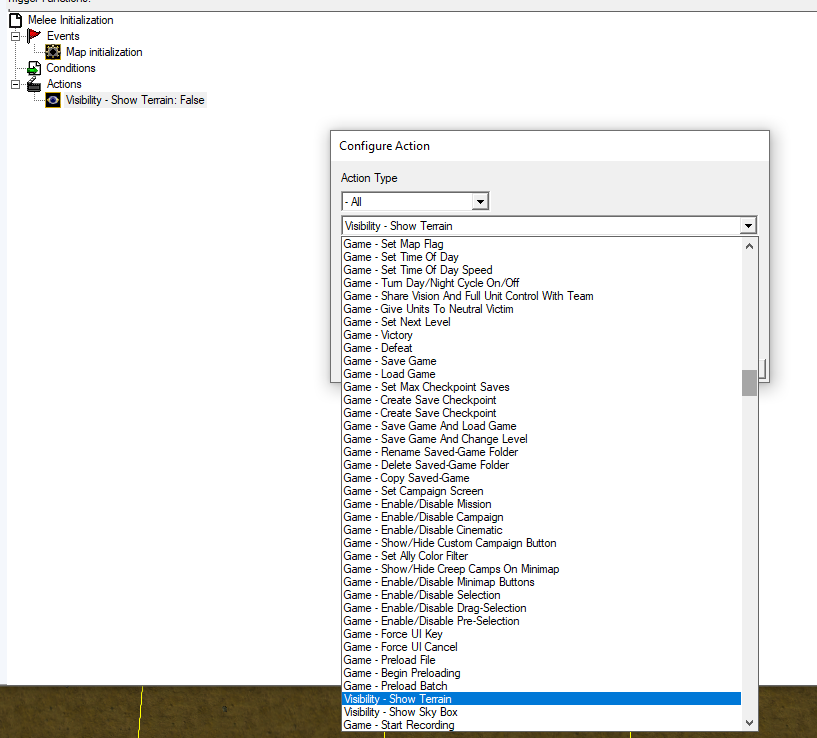
Task: Choose Game - Give Units To Neutral Victim
Action: click(541, 309)
